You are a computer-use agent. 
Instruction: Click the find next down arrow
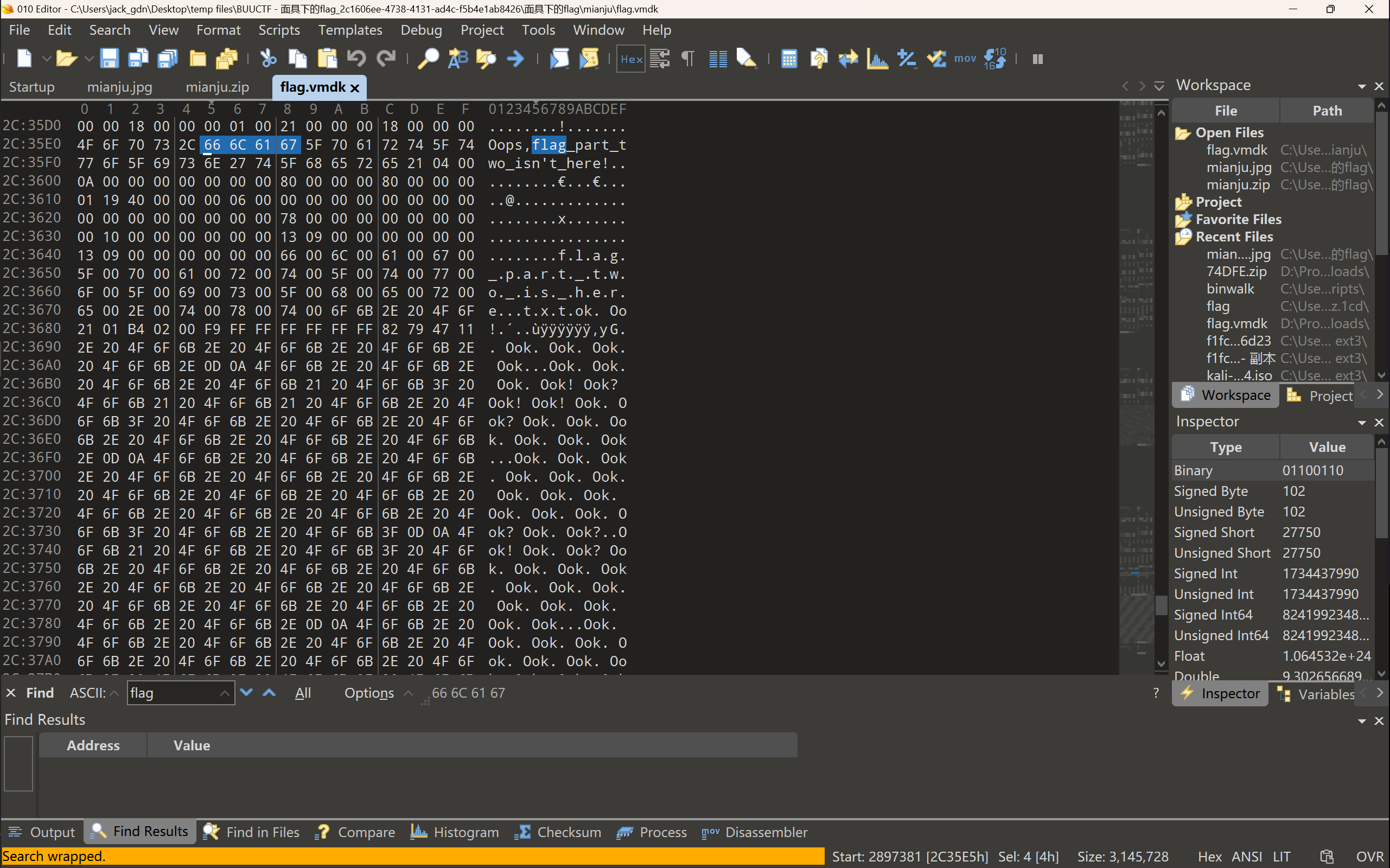point(246,693)
